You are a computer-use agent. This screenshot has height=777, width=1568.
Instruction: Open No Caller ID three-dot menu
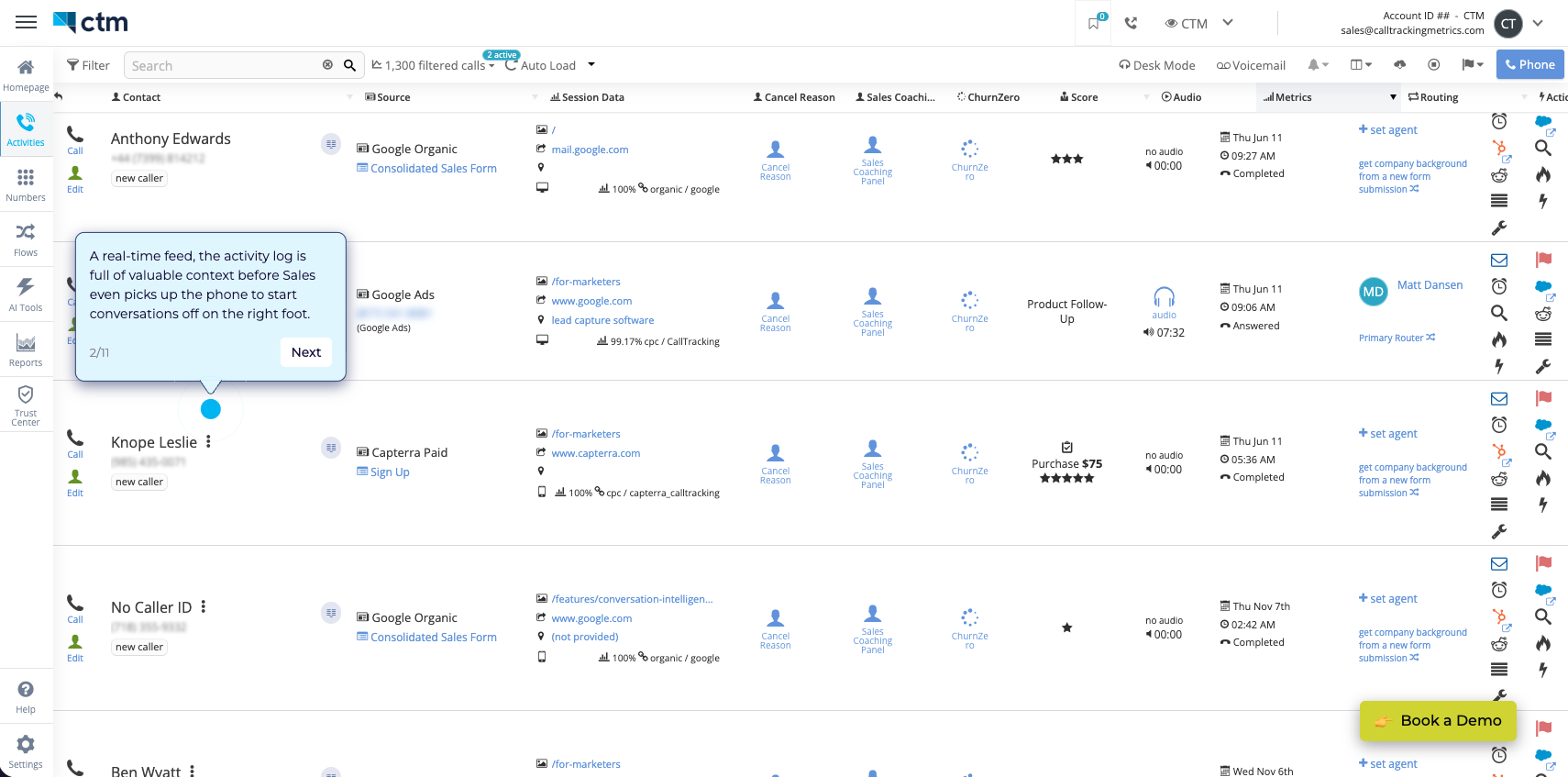coord(203,606)
